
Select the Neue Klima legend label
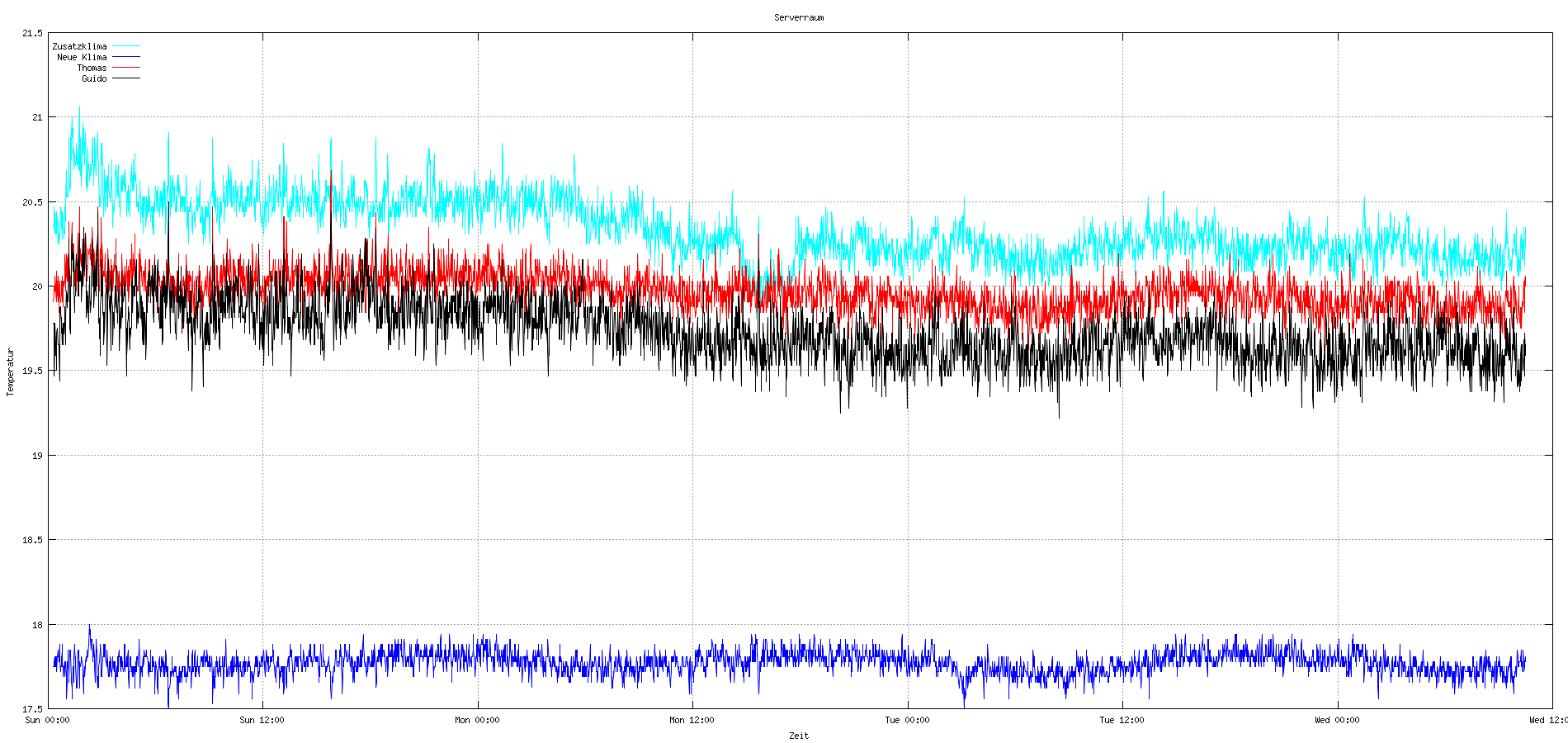click(x=82, y=57)
